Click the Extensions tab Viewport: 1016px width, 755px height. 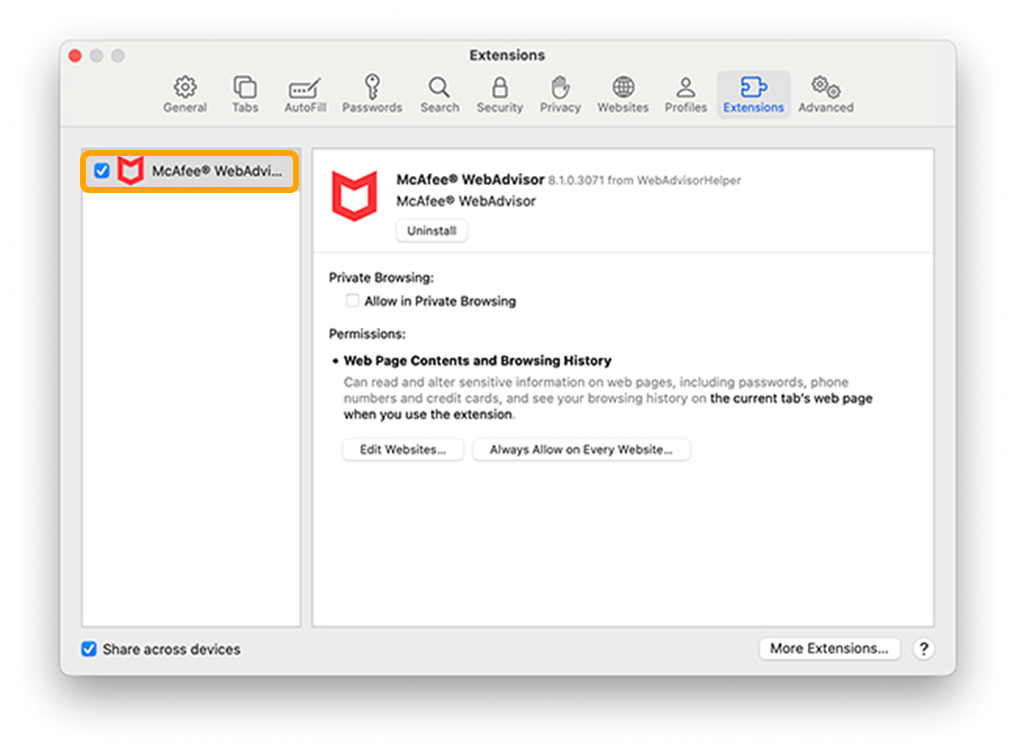[x=753, y=94]
